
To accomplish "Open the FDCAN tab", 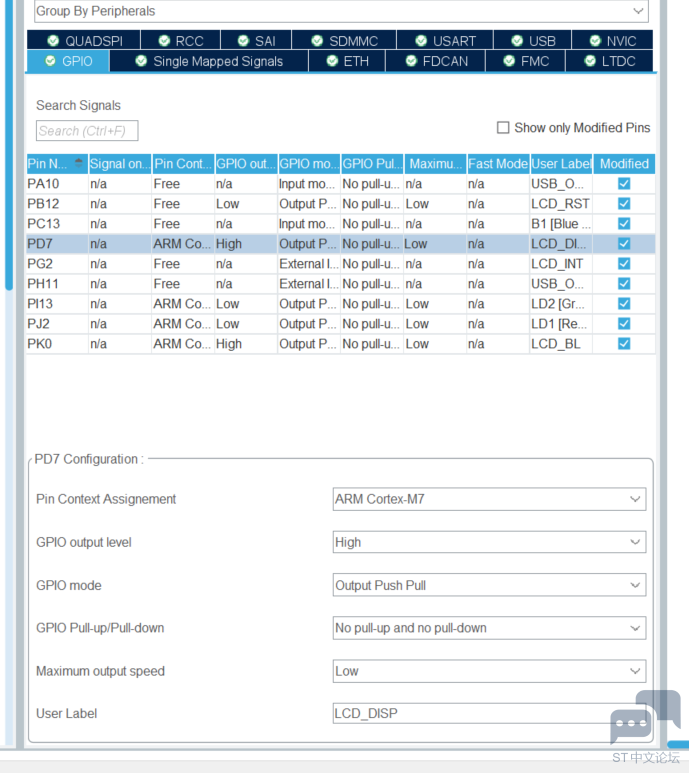I will point(436,61).
